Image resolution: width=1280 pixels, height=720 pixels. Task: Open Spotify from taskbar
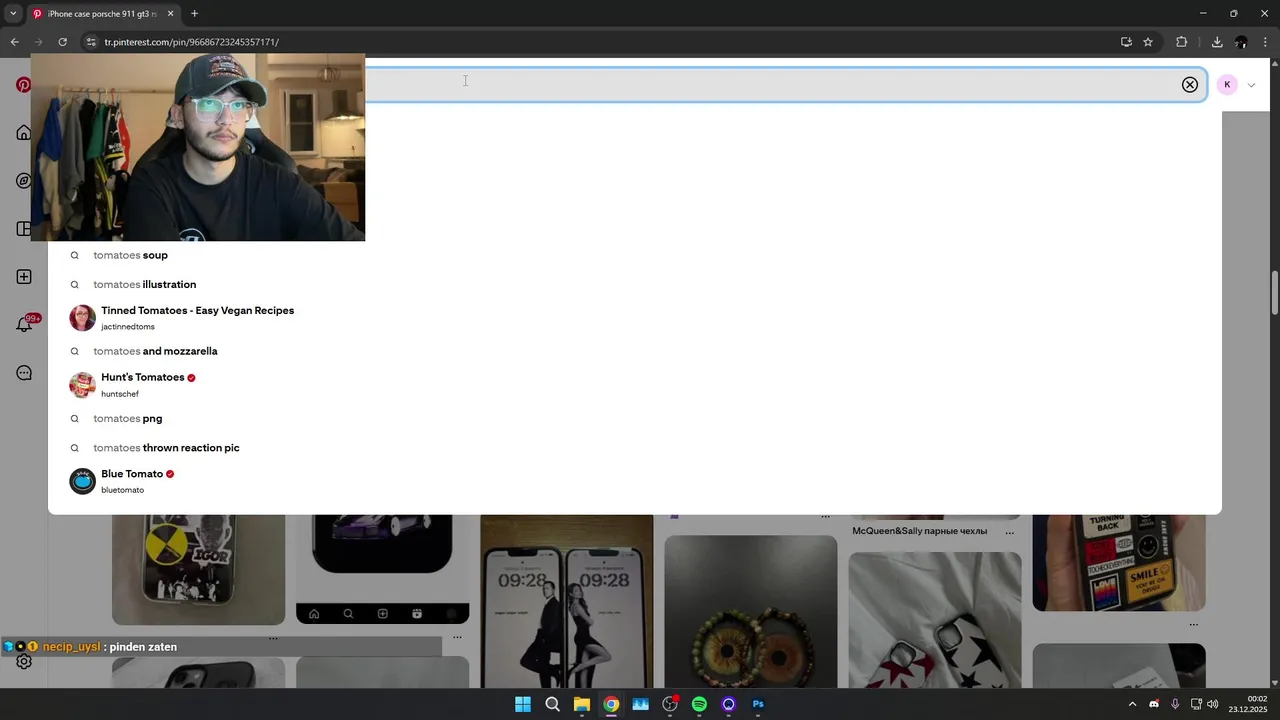tap(699, 704)
